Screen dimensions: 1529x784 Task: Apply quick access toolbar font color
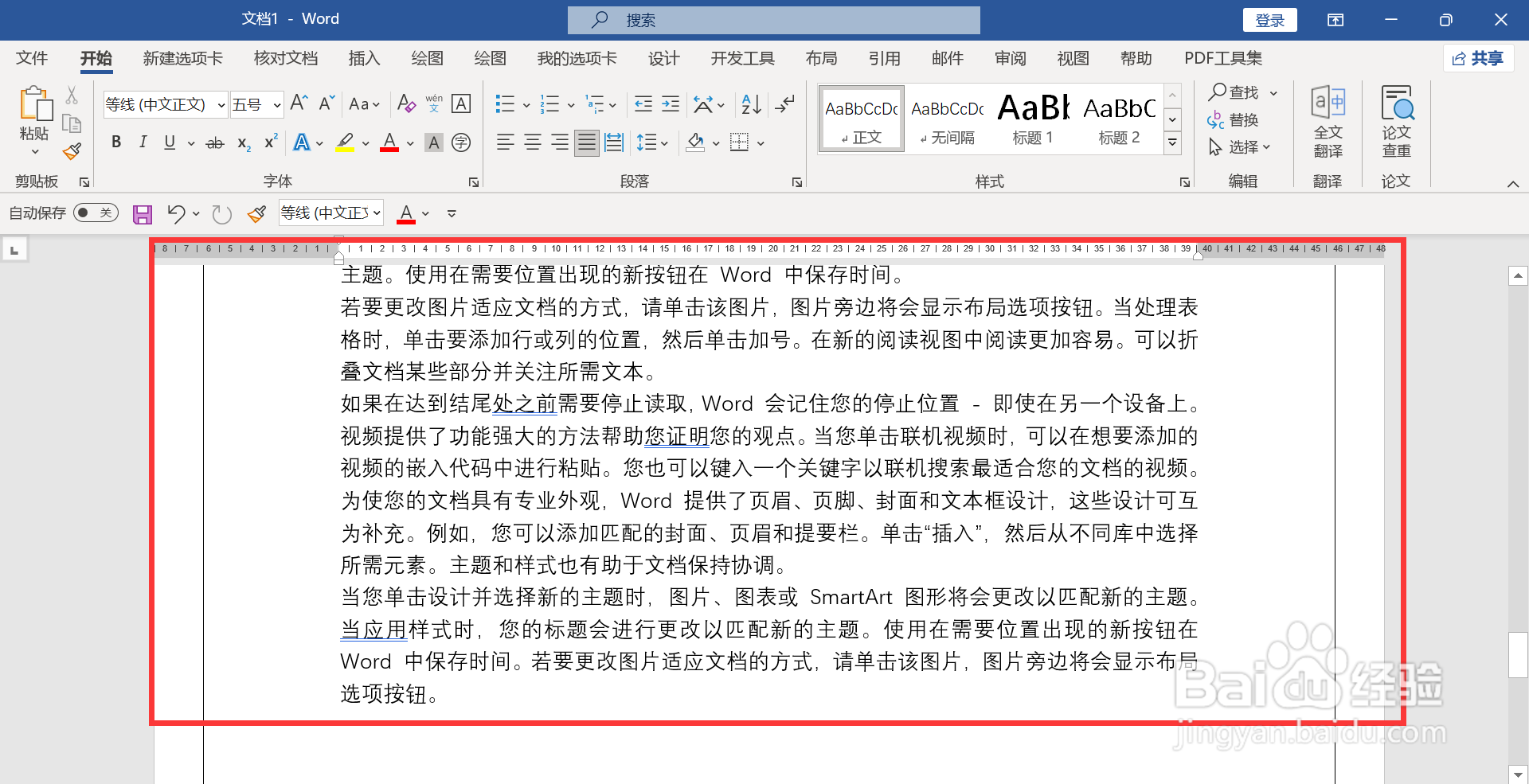pos(406,213)
